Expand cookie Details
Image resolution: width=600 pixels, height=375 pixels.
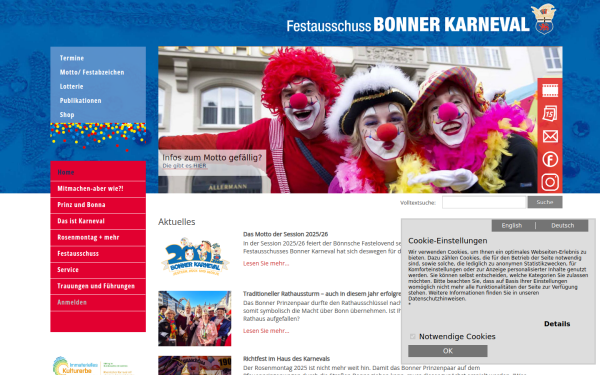click(557, 324)
